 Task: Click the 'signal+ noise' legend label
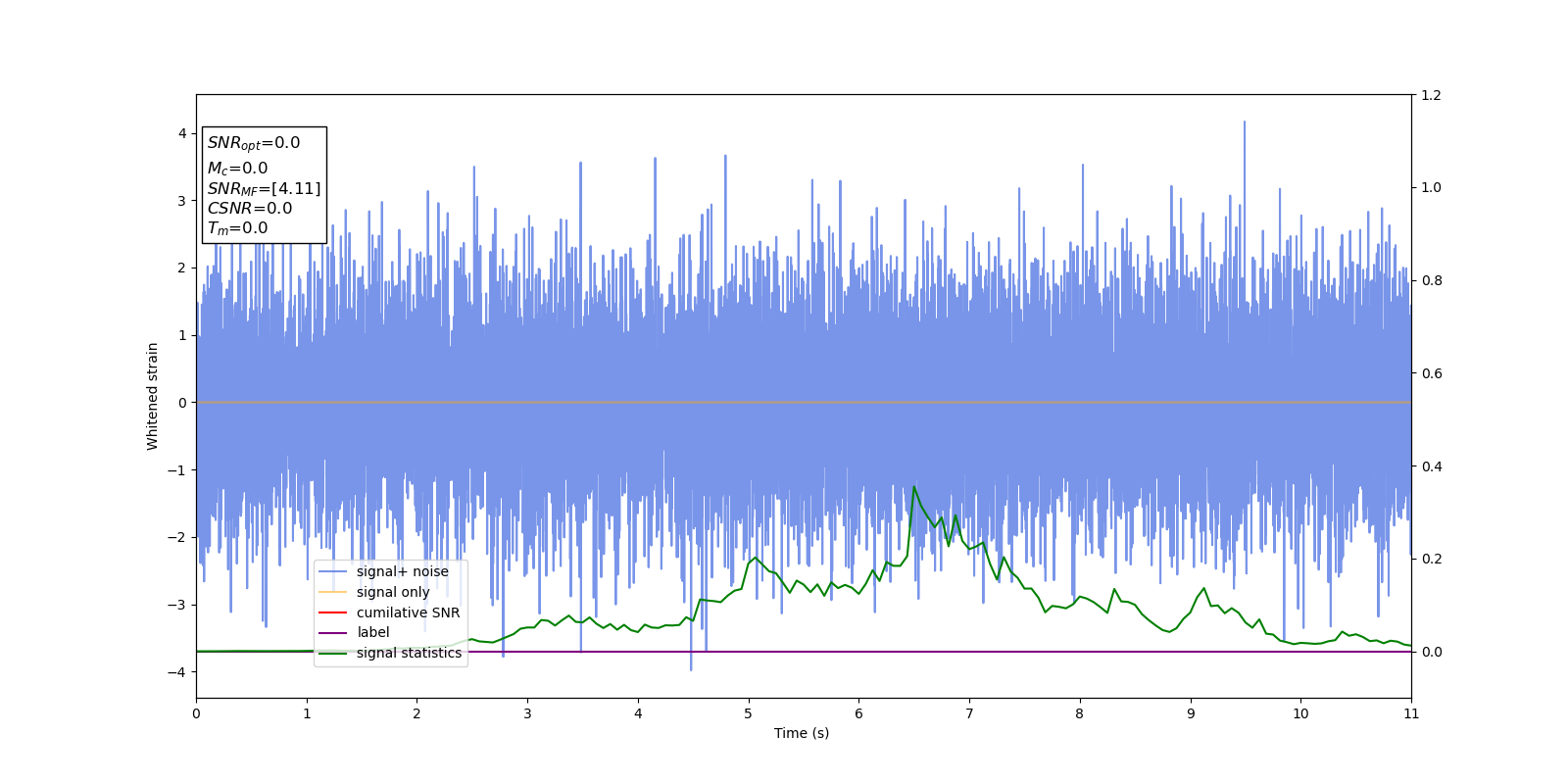pos(402,571)
